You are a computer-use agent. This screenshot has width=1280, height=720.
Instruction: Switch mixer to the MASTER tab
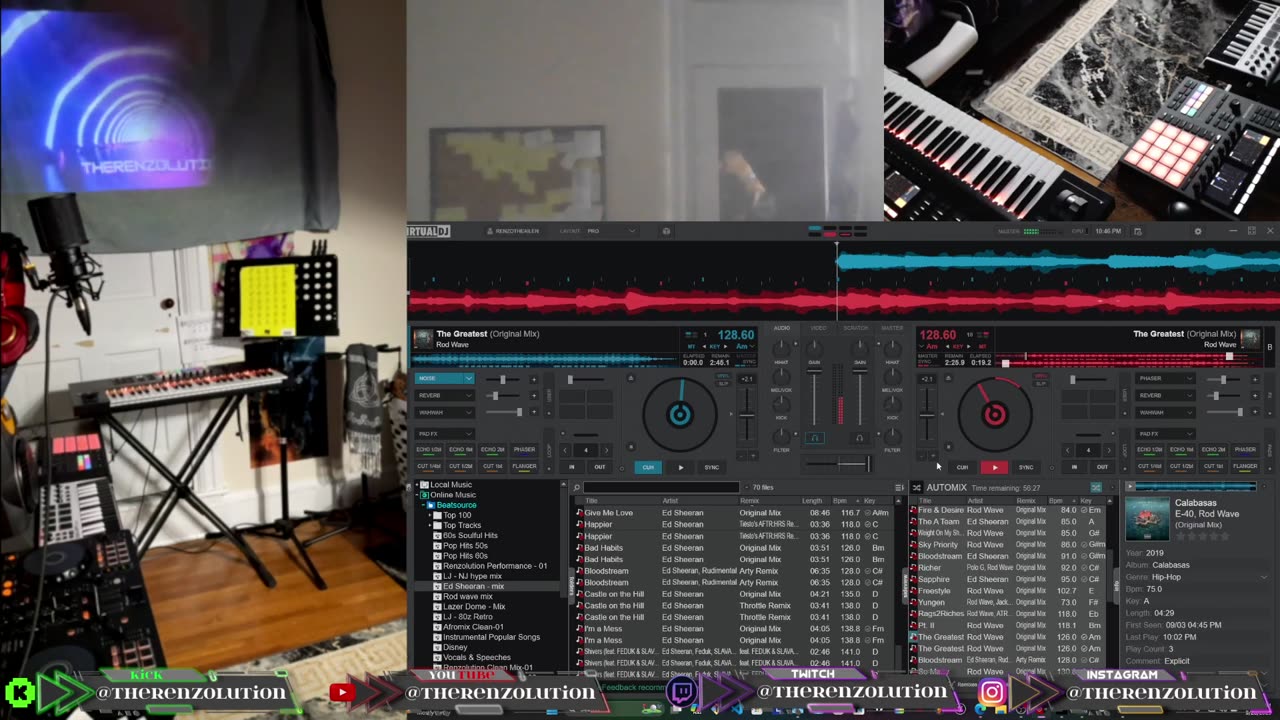(892, 328)
